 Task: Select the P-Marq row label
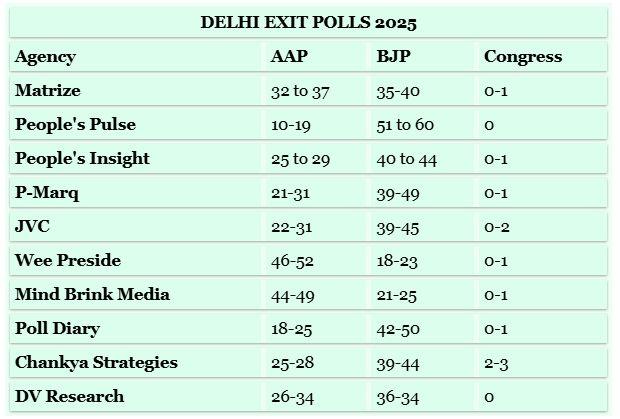(47, 193)
